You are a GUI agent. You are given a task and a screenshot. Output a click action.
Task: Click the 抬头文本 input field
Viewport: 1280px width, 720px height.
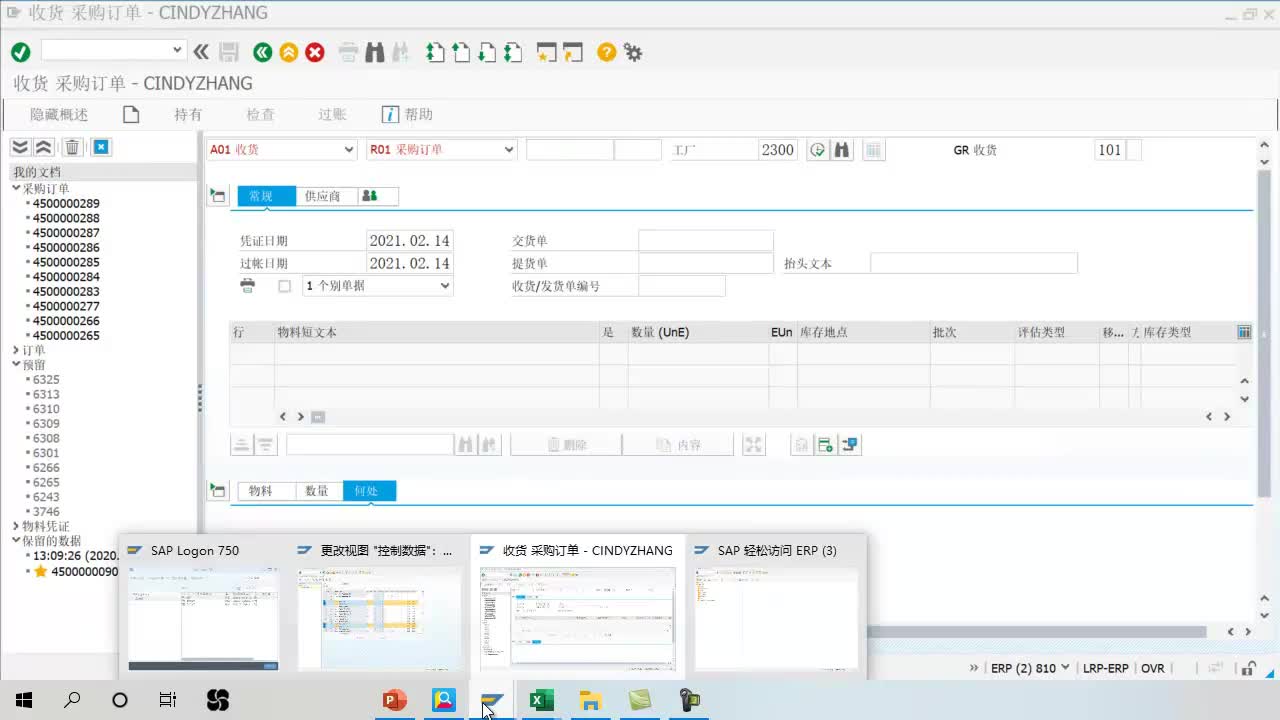974,263
